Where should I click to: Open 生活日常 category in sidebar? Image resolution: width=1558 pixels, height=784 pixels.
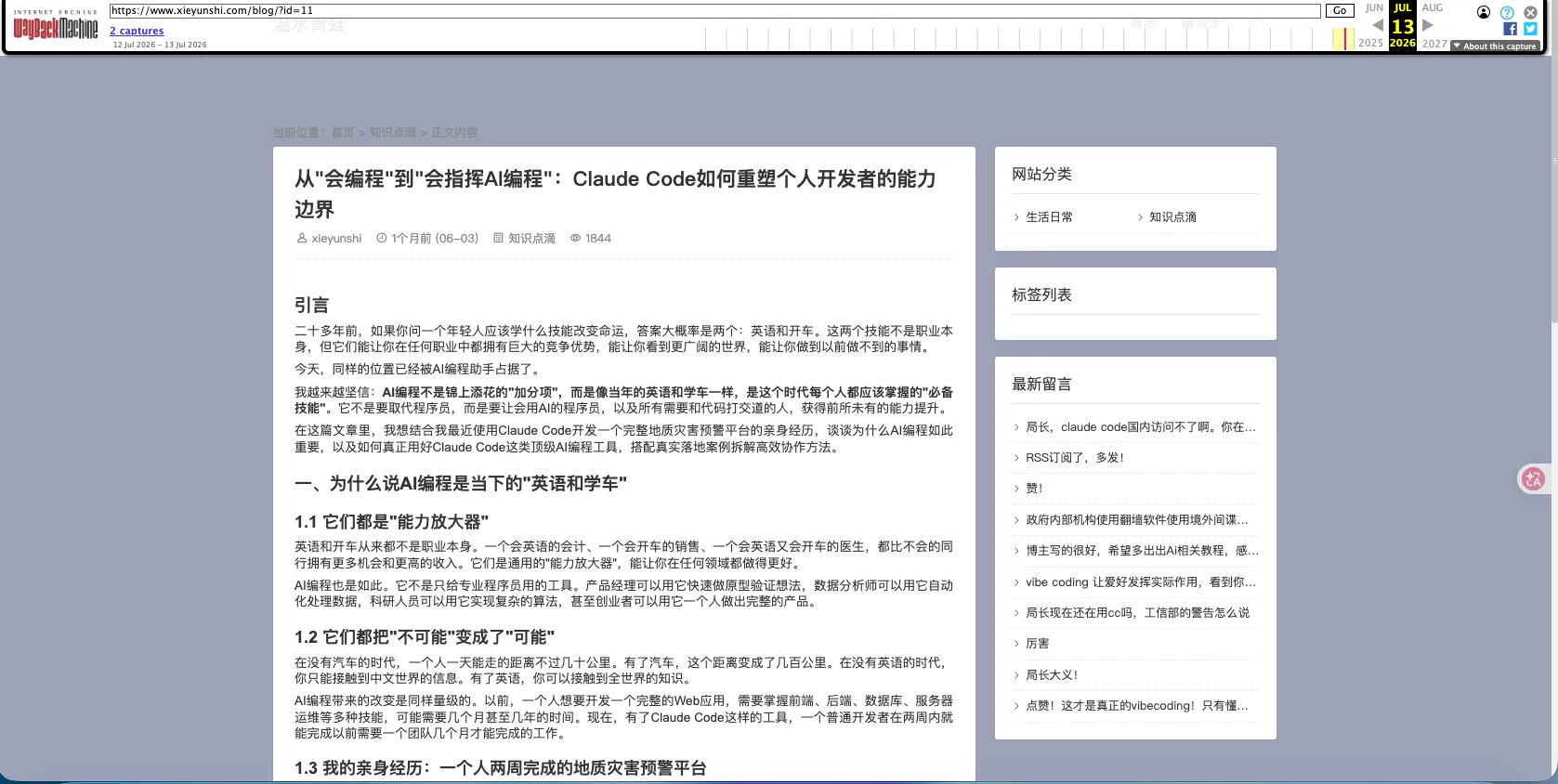(x=1049, y=217)
